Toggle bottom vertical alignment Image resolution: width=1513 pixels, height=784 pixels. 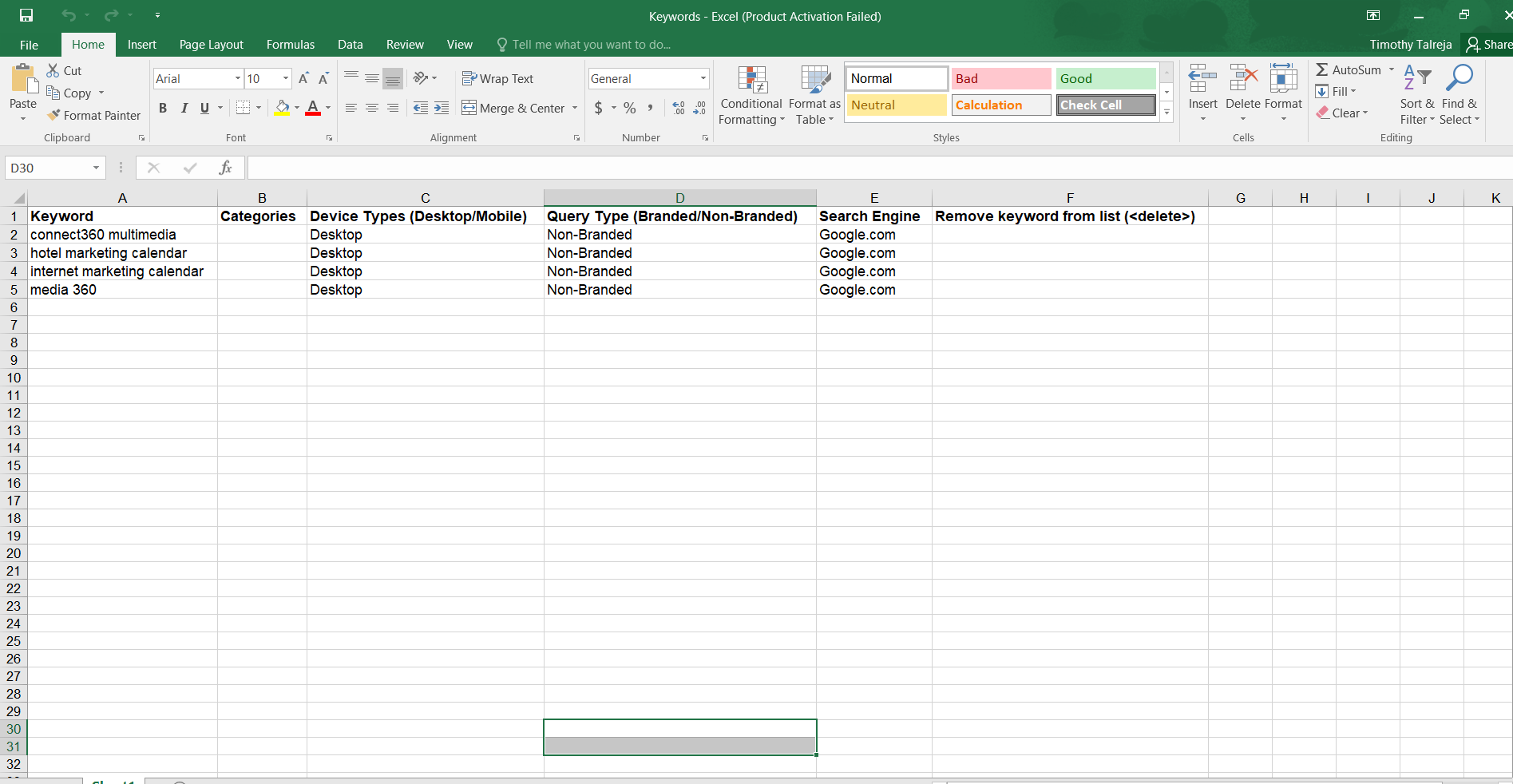coord(393,78)
